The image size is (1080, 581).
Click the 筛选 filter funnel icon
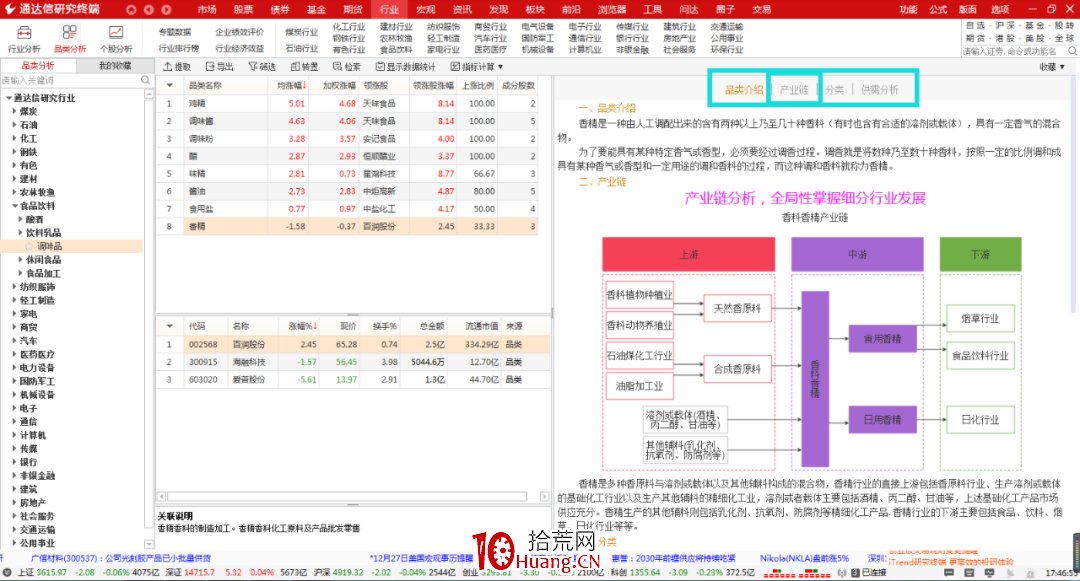(x=253, y=67)
